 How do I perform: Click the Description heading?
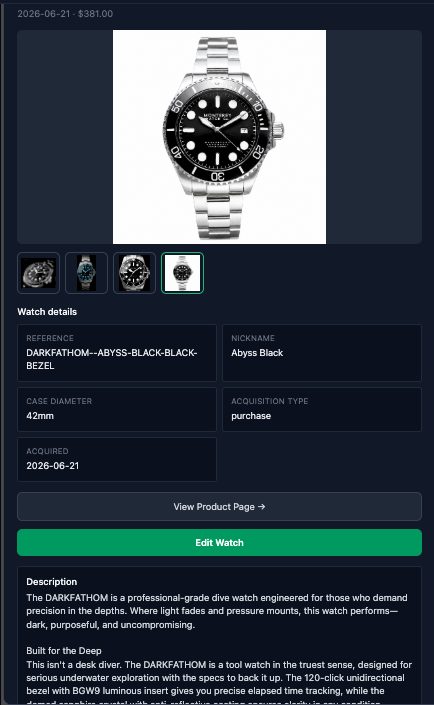(x=52, y=582)
